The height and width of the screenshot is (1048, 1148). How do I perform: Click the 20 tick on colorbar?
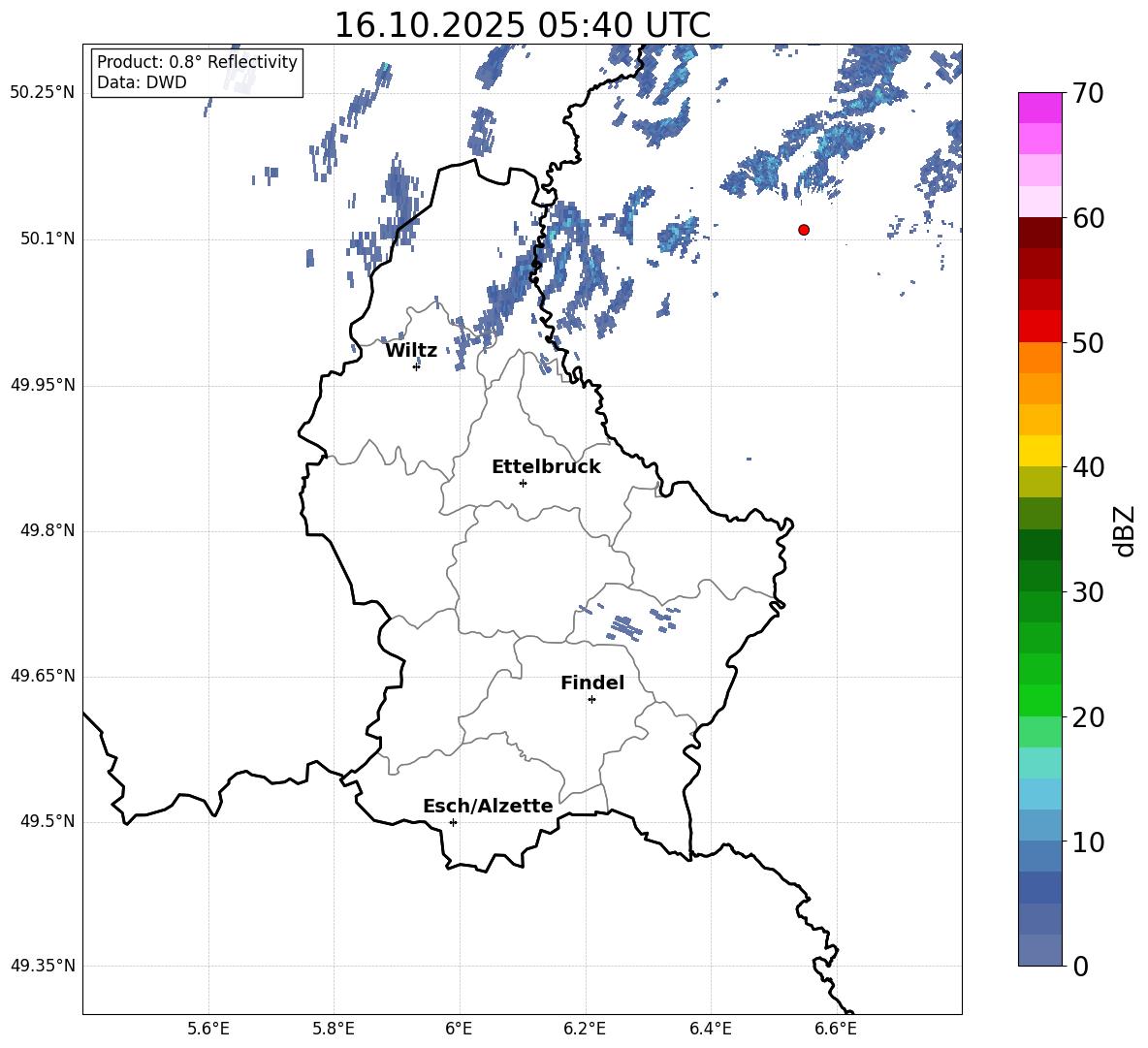(x=1088, y=717)
